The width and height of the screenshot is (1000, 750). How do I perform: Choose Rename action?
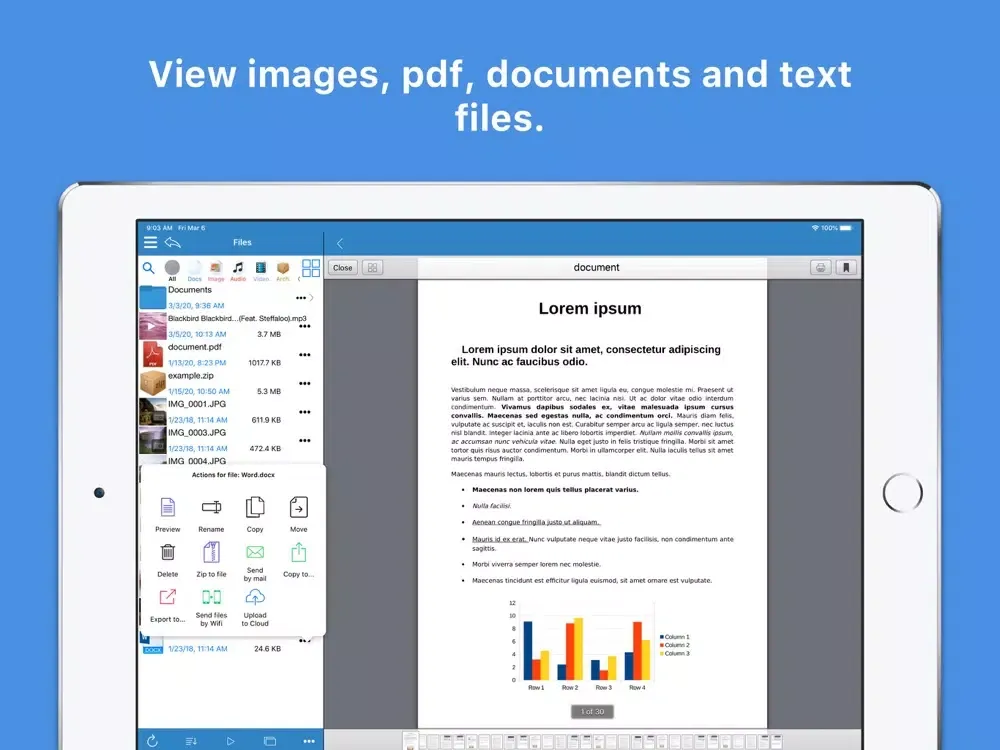point(211,514)
